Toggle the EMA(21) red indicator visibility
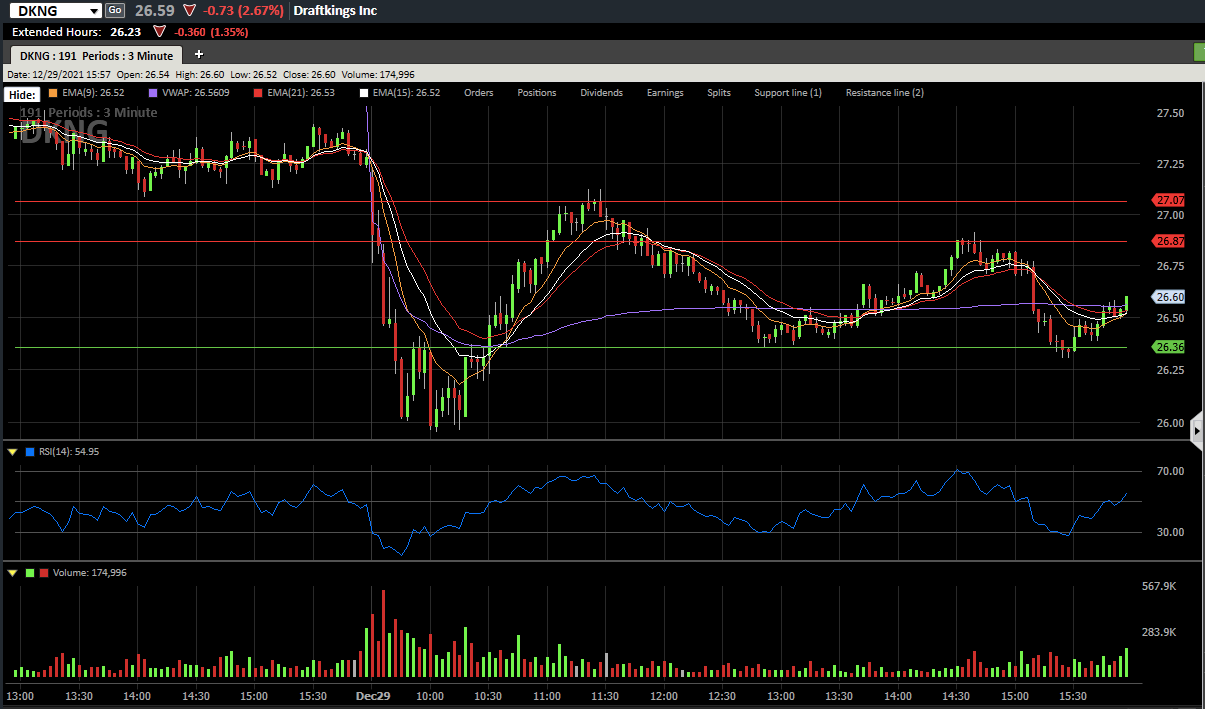 [294, 93]
